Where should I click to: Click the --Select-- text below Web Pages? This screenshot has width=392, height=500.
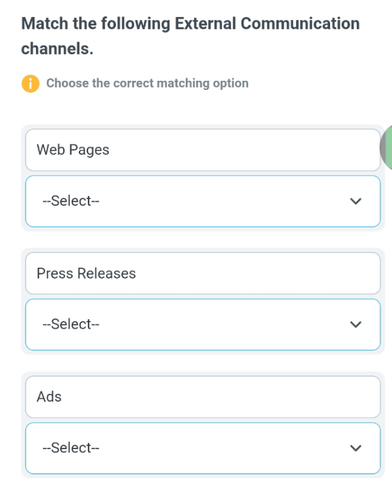[71, 201]
